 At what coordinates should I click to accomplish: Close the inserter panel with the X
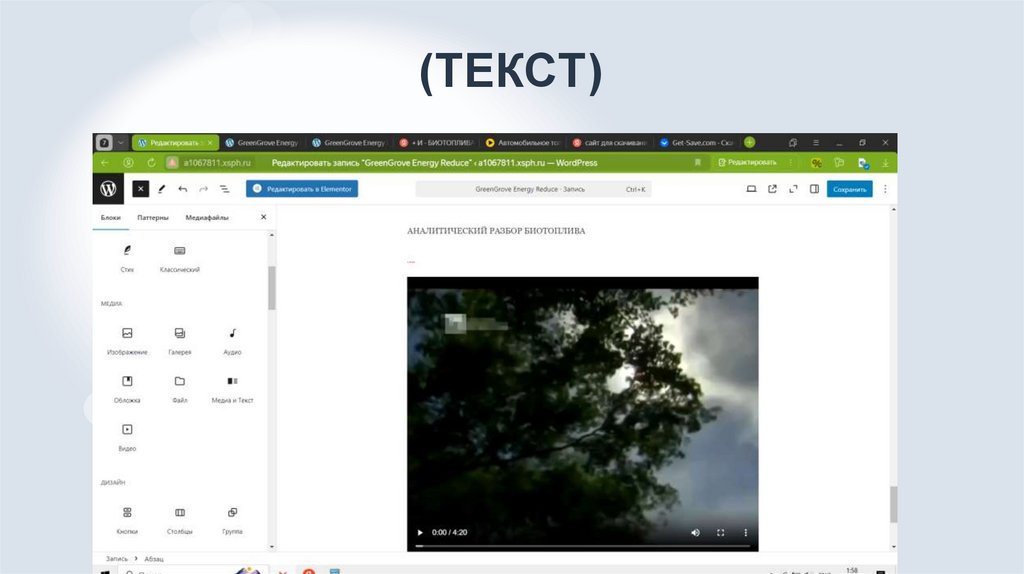pos(264,217)
